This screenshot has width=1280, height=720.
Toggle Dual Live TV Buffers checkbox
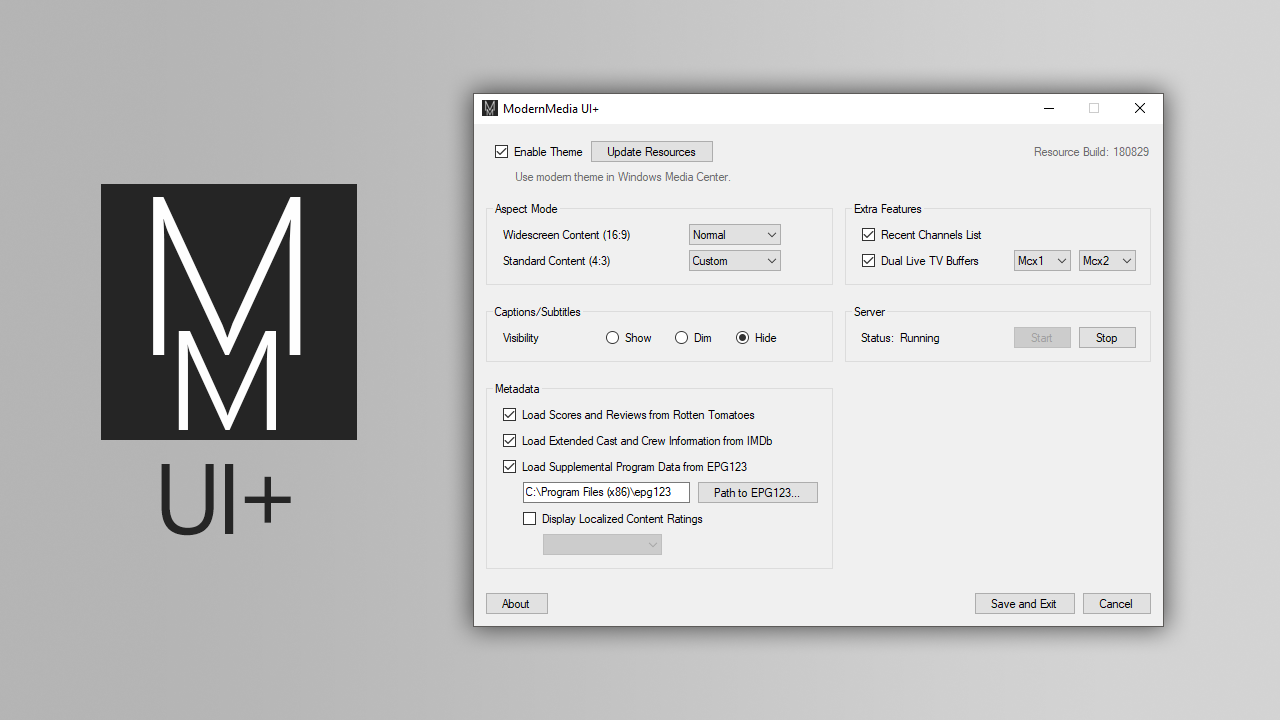click(x=869, y=261)
